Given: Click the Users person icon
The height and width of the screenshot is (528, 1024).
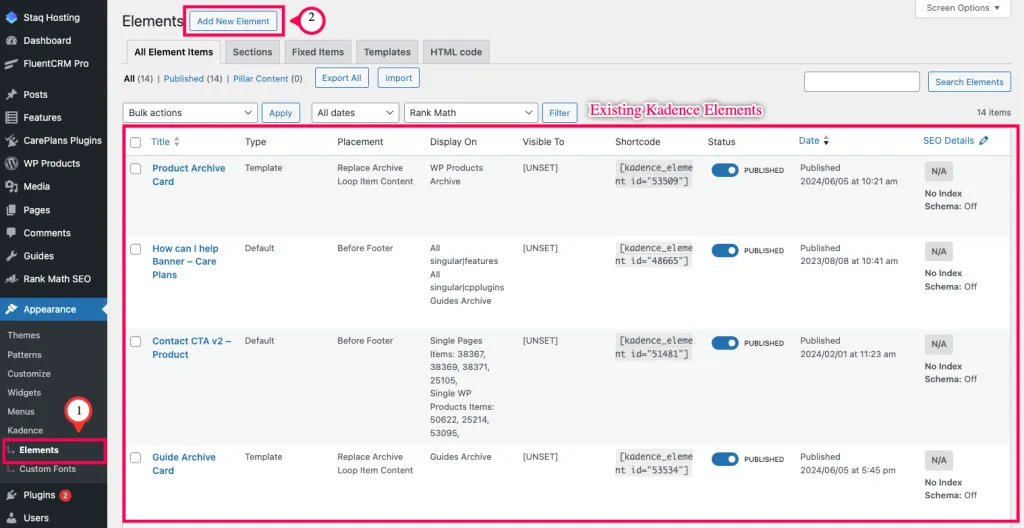Looking at the screenshot, I should tap(11, 518).
